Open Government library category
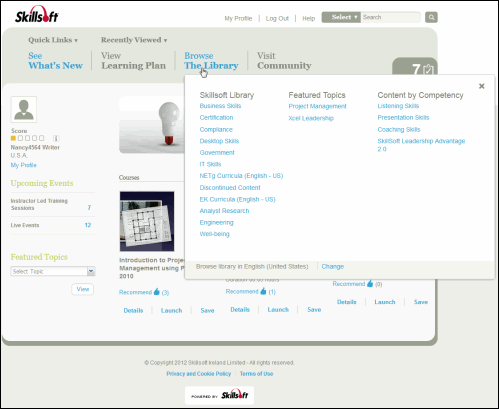 coord(217,152)
